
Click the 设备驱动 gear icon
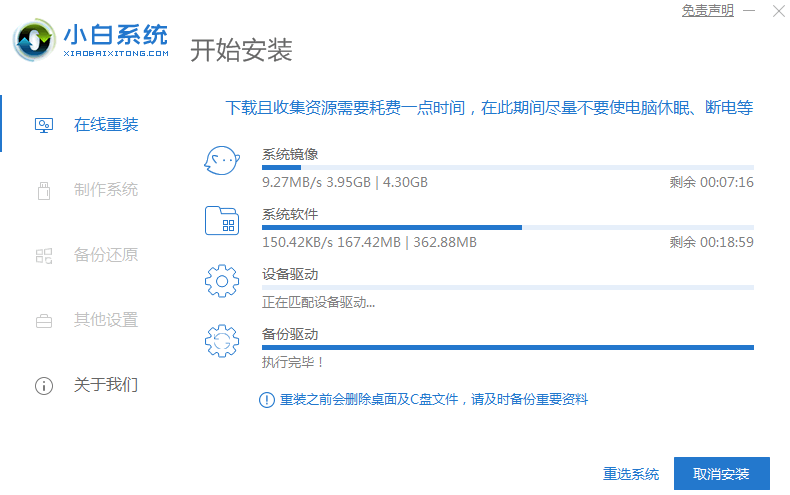(221, 281)
